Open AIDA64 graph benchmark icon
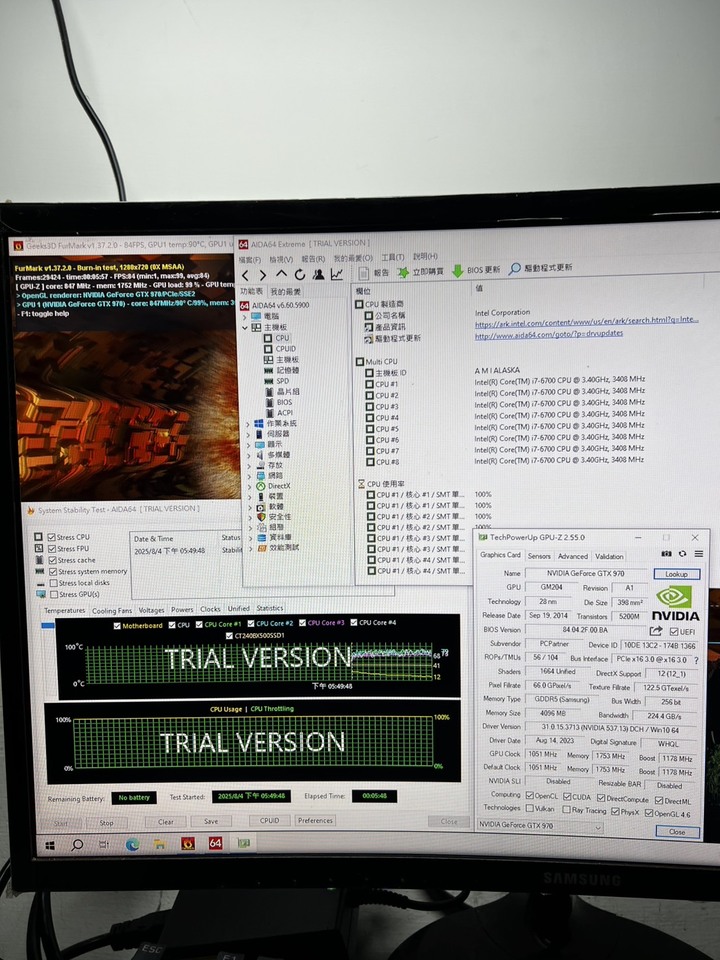720x960 pixels. [337, 274]
